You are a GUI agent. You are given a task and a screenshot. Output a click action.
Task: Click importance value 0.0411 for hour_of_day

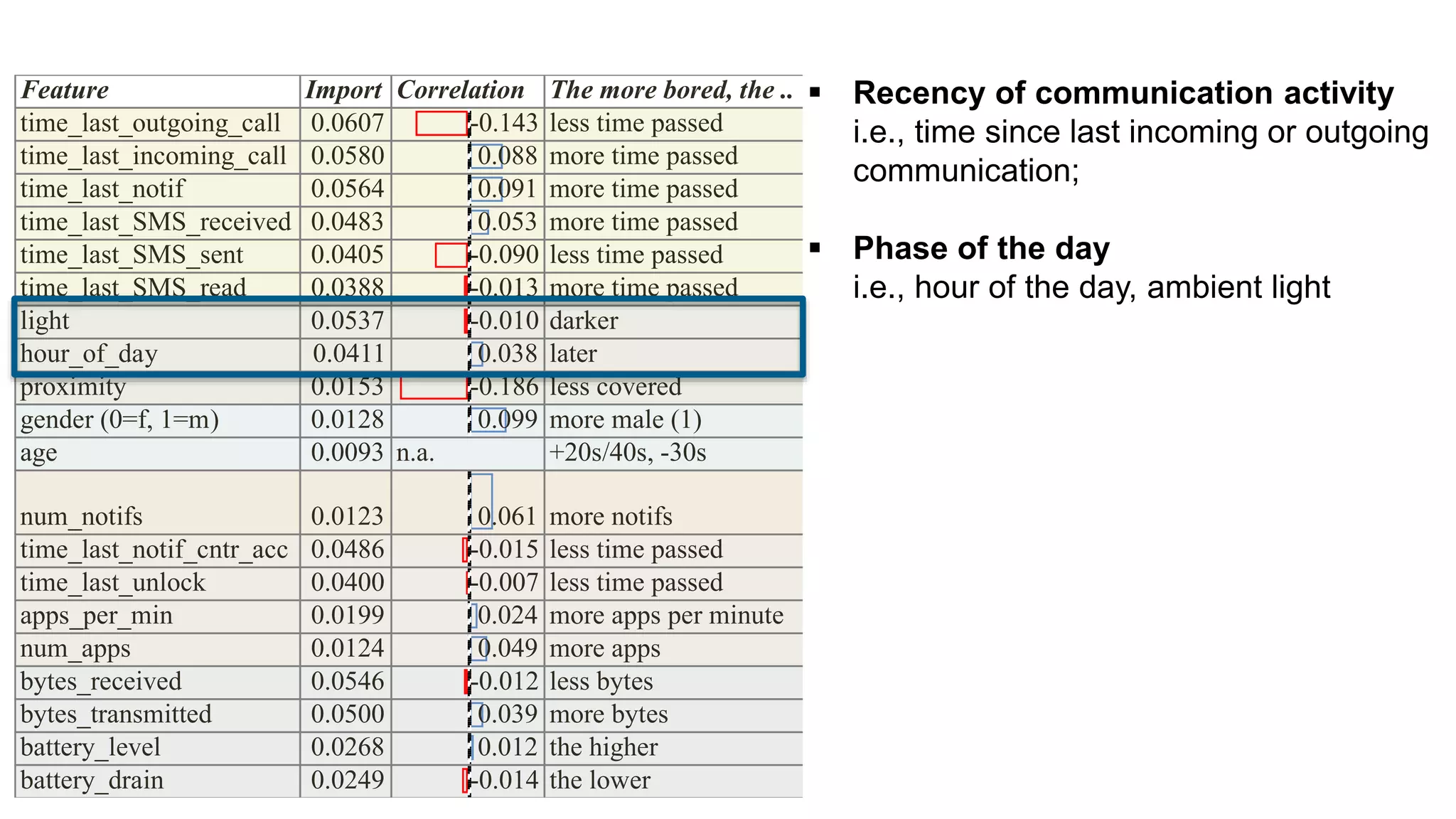point(348,354)
